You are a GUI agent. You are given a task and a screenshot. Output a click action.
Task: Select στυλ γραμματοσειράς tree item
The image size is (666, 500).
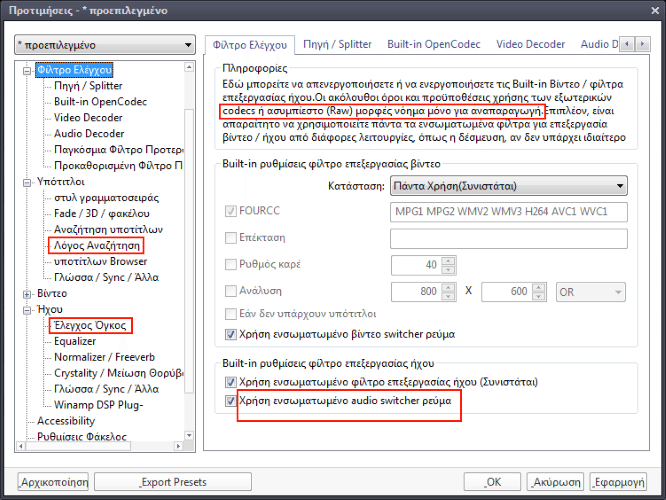106,198
